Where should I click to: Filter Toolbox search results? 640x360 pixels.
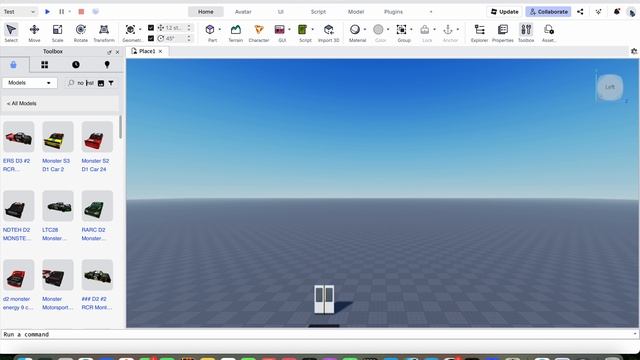[111, 83]
